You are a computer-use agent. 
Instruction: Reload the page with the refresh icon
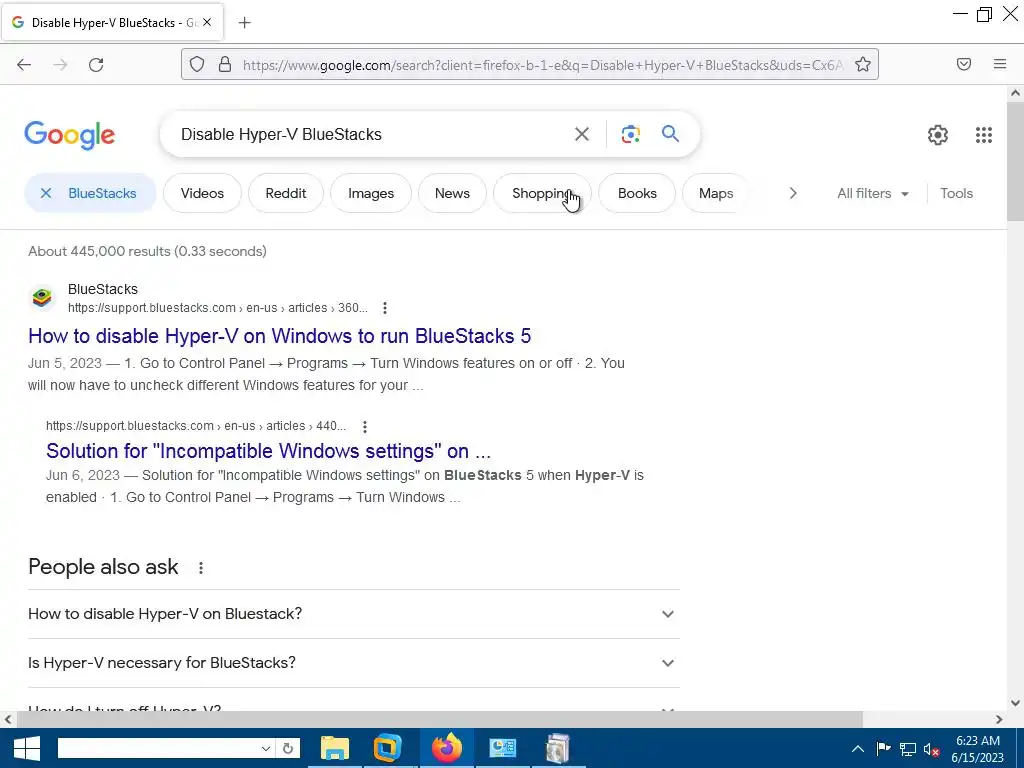click(96, 64)
